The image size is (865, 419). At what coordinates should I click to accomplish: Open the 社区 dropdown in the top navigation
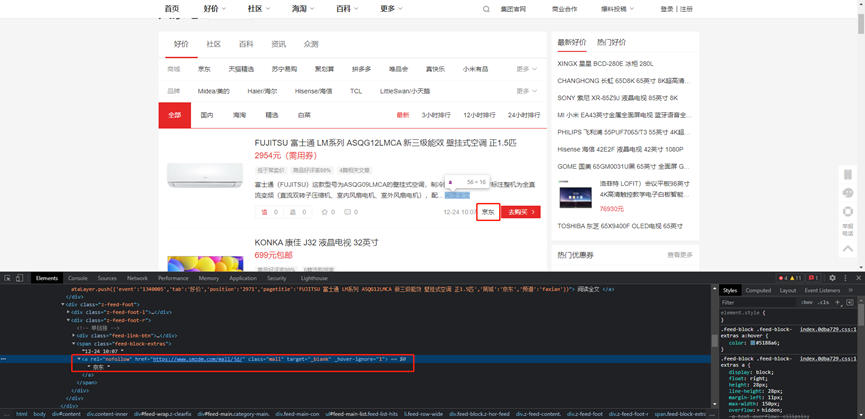(x=259, y=9)
